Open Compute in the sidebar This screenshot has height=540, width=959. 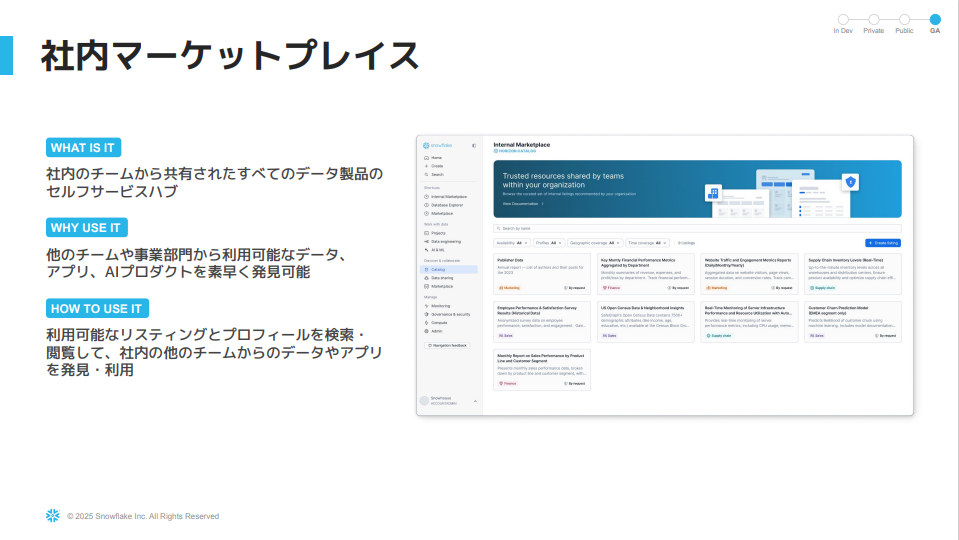coord(435,322)
